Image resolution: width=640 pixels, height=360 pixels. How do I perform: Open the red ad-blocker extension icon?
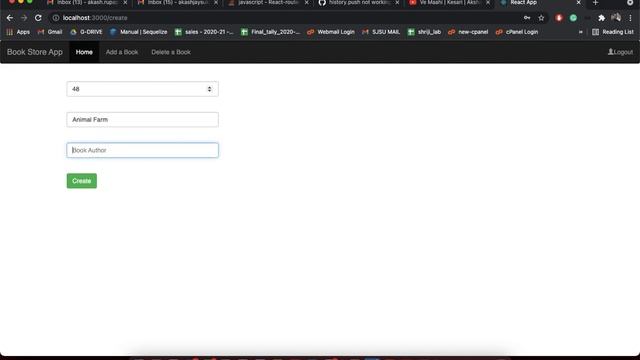559,18
